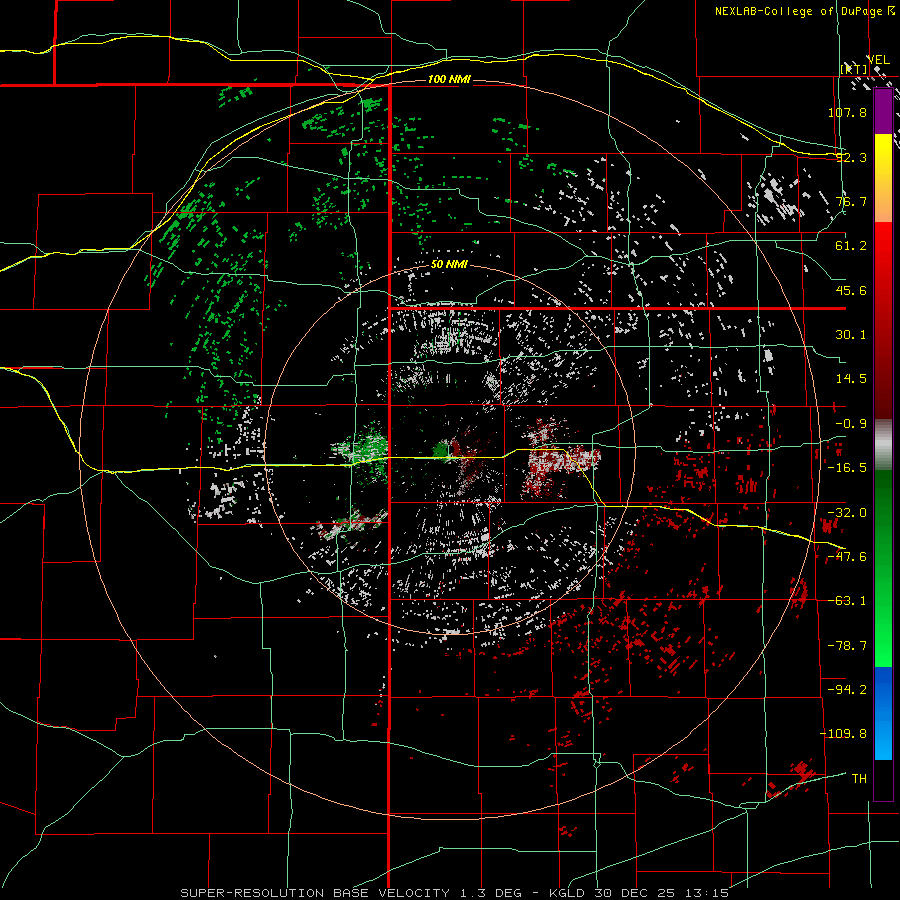Screen dimensions: 900x900
Task: Click the 76.7 scale value
Action: (x=851, y=201)
